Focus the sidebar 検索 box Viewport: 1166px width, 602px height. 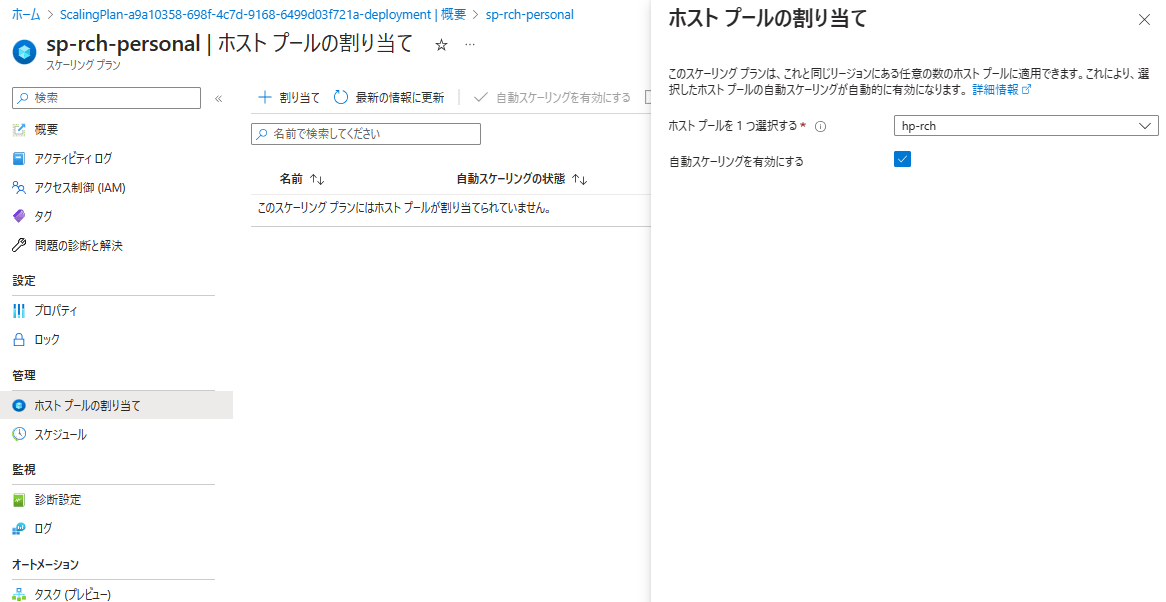click(x=106, y=98)
